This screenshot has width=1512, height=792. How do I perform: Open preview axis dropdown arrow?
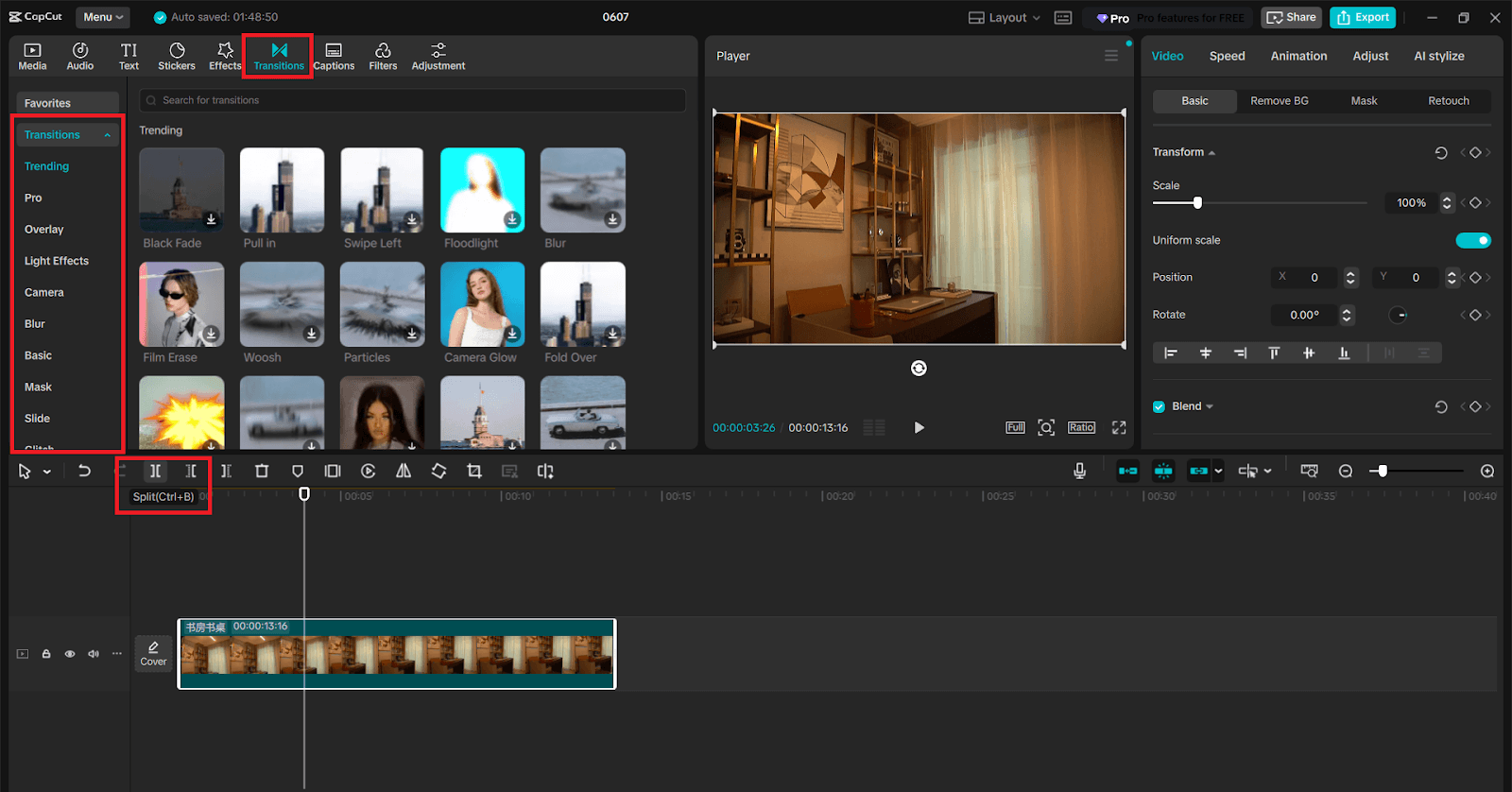point(1267,471)
